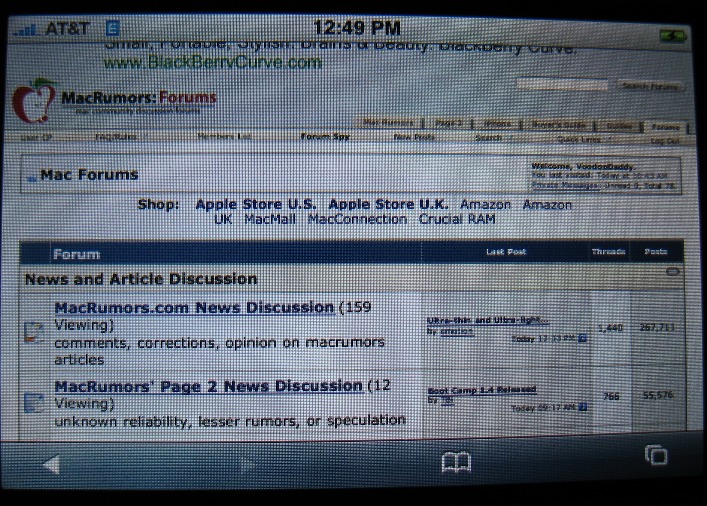This screenshot has height=506, width=707.
Task: Open Forum Spy in navbar
Action: pyautogui.click(x=325, y=137)
